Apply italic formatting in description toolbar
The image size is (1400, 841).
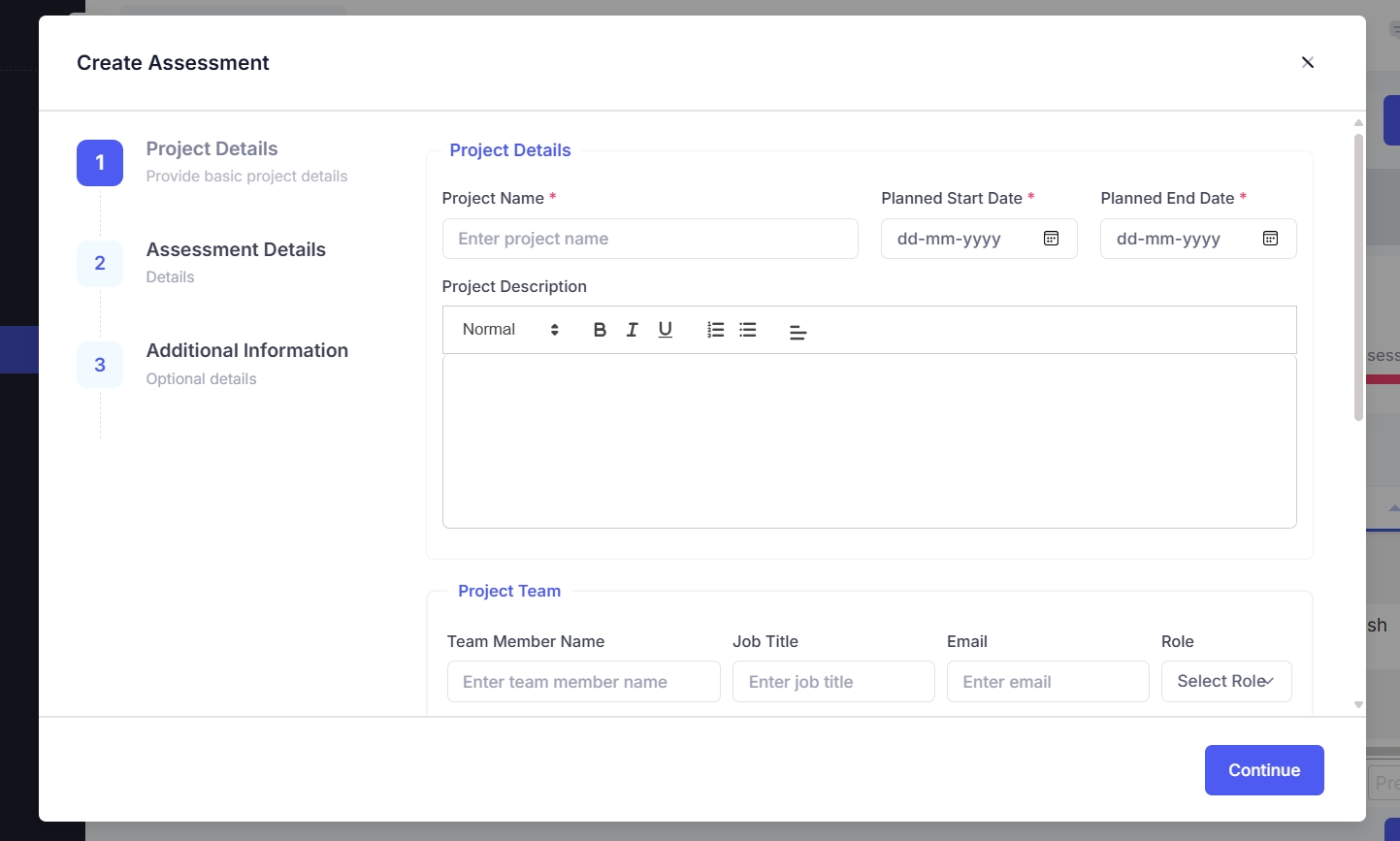click(632, 330)
